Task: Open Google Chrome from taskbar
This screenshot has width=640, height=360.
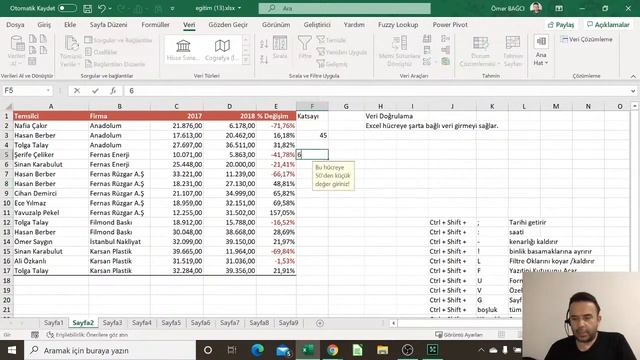Action: [x=332, y=350]
